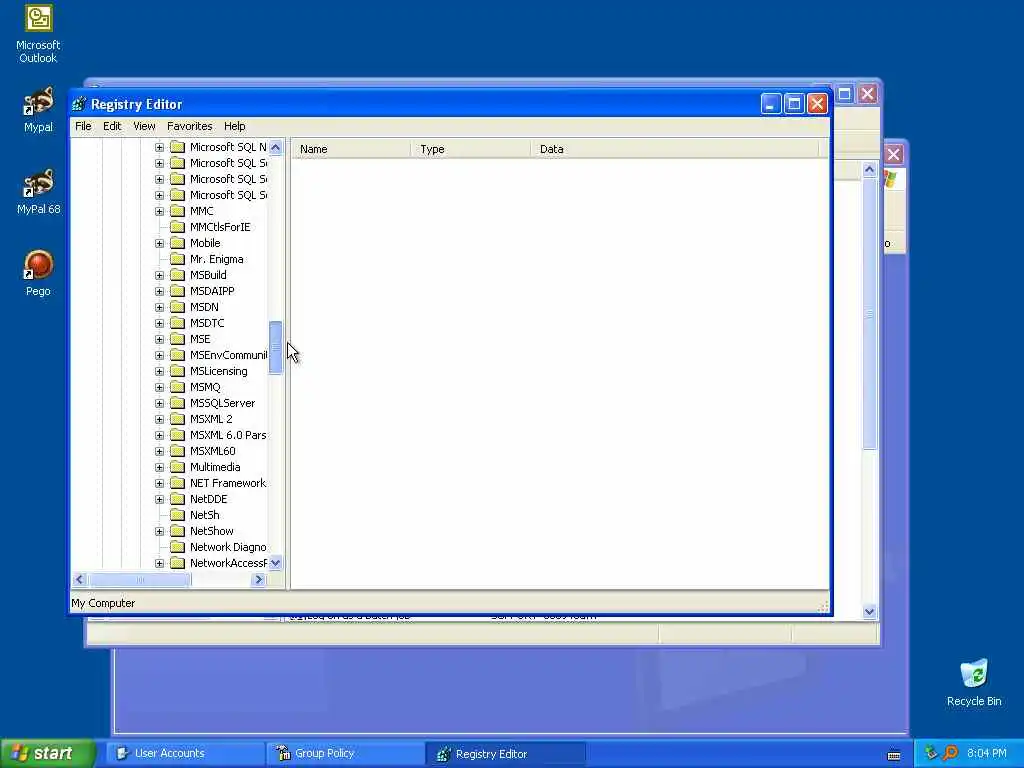Sort values by the Name column header
The height and width of the screenshot is (768, 1024).
(351, 149)
